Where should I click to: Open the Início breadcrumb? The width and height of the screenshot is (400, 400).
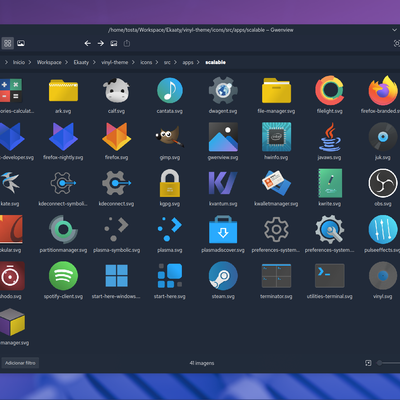click(x=19, y=62)
